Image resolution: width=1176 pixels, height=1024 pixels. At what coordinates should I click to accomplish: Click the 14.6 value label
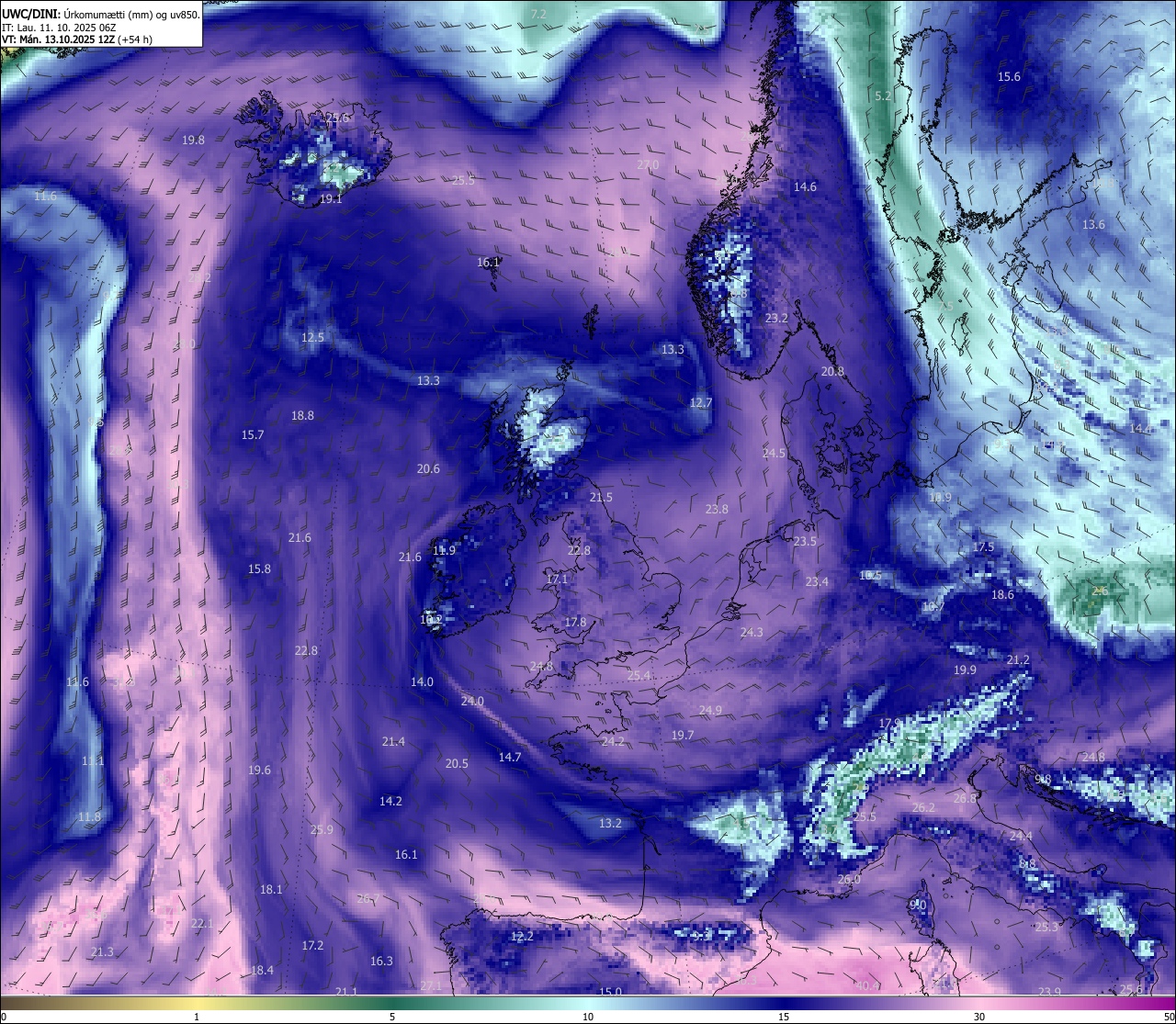[805, 186]
